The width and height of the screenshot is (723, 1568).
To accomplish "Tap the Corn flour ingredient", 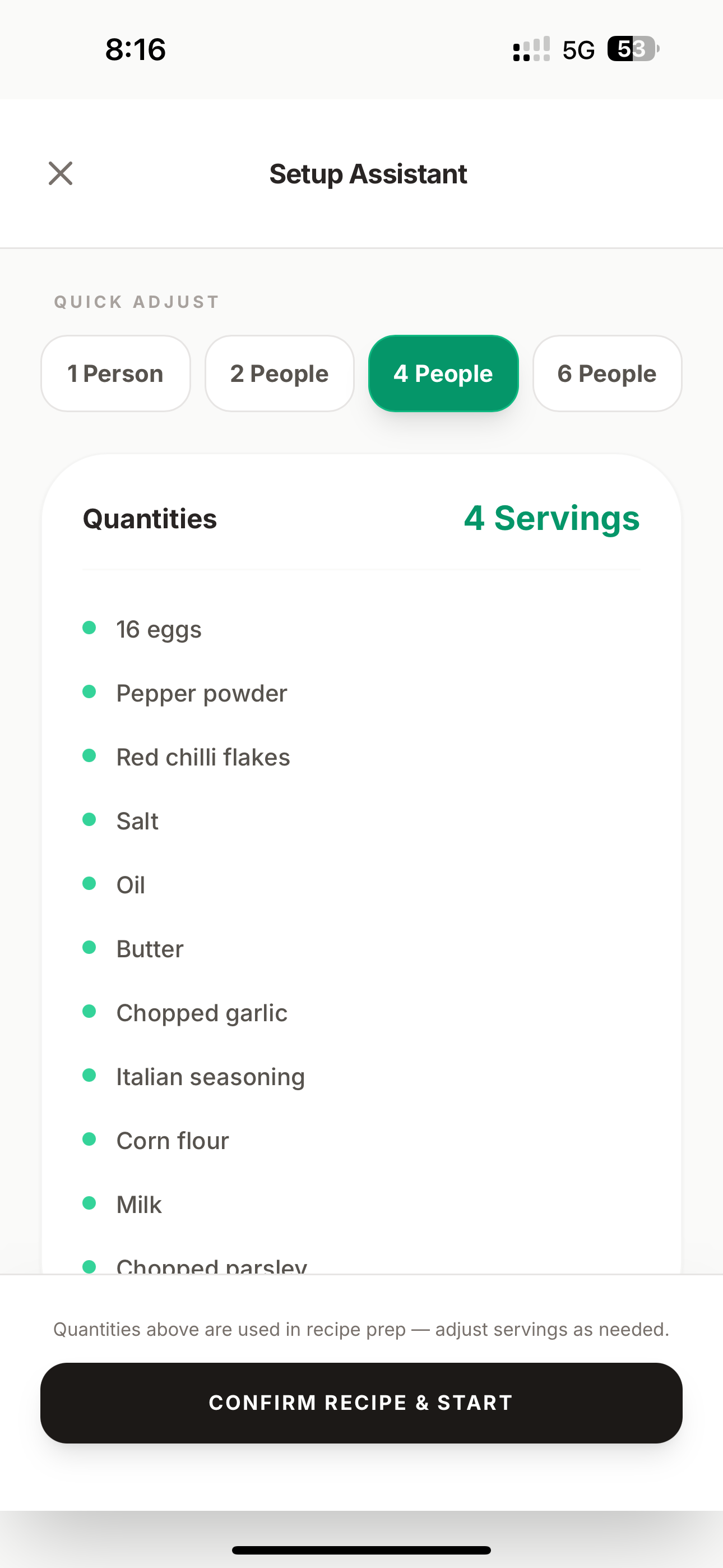I will pyautogui.click(x=173, y=1141).
